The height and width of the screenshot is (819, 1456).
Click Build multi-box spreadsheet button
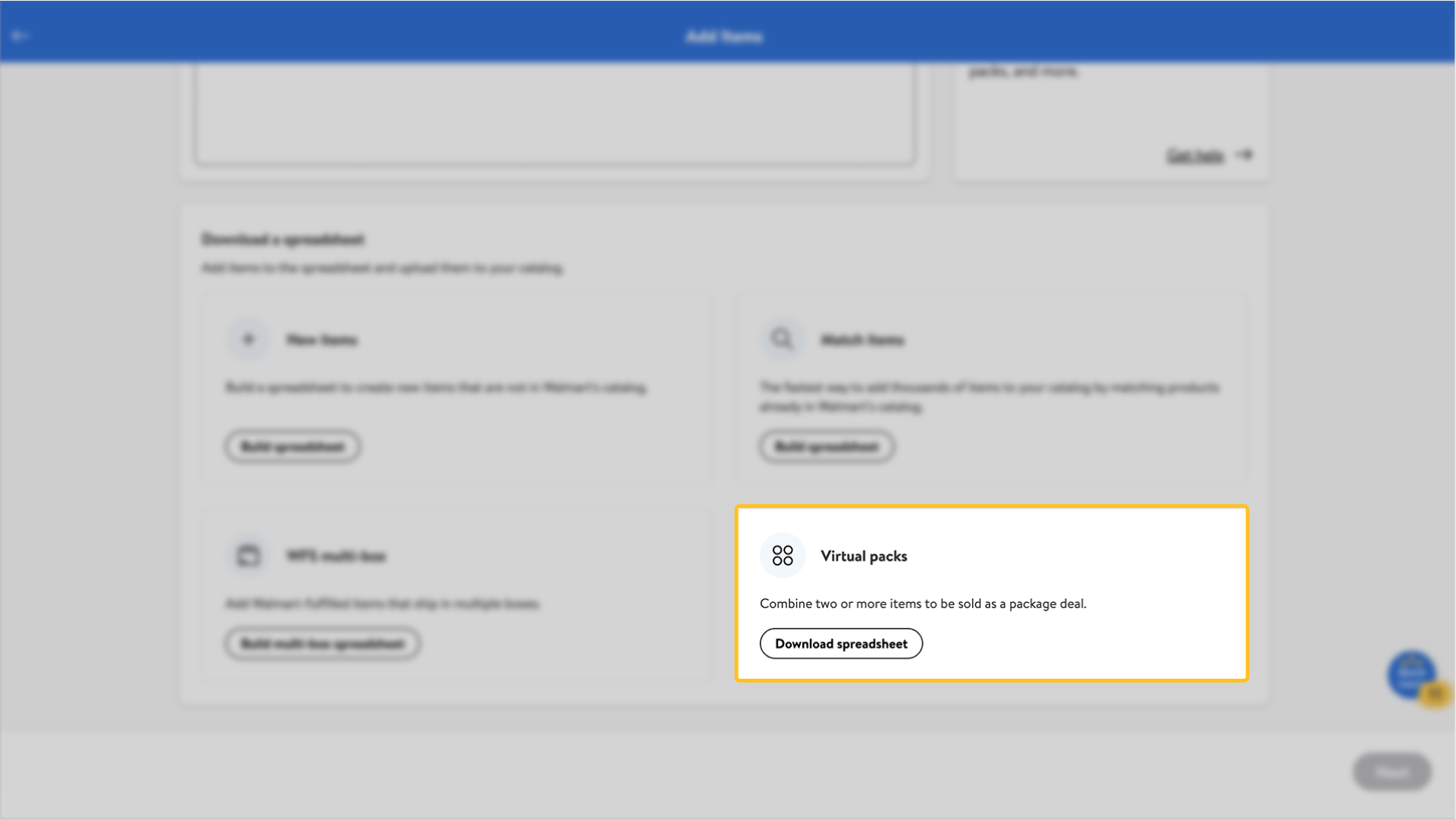tap(322, 644)
